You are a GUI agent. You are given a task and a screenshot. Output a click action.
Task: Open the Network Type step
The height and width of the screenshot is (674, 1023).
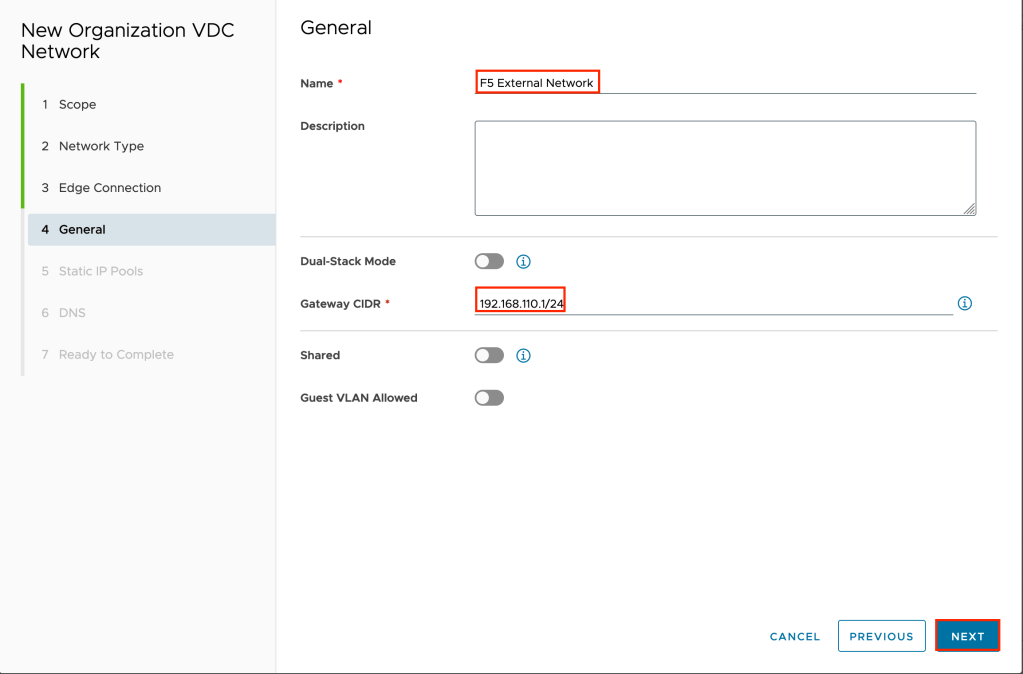click(101, 146)
